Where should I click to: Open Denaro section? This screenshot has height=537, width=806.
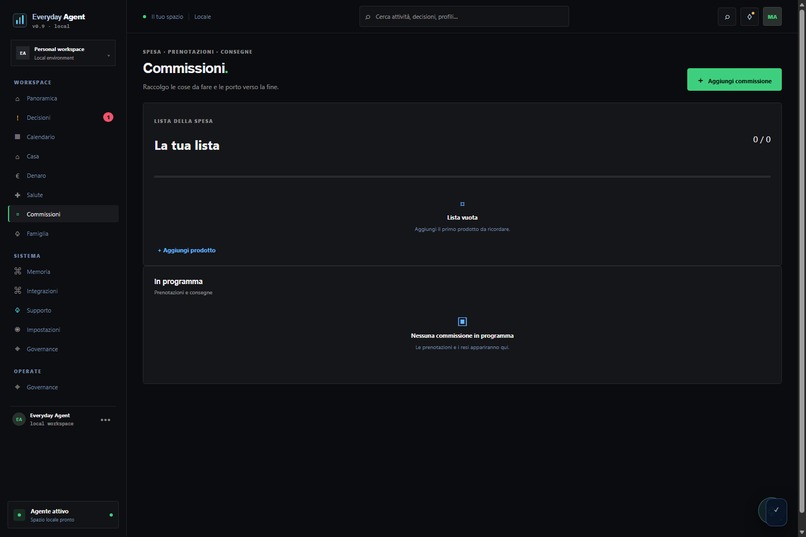63,176
